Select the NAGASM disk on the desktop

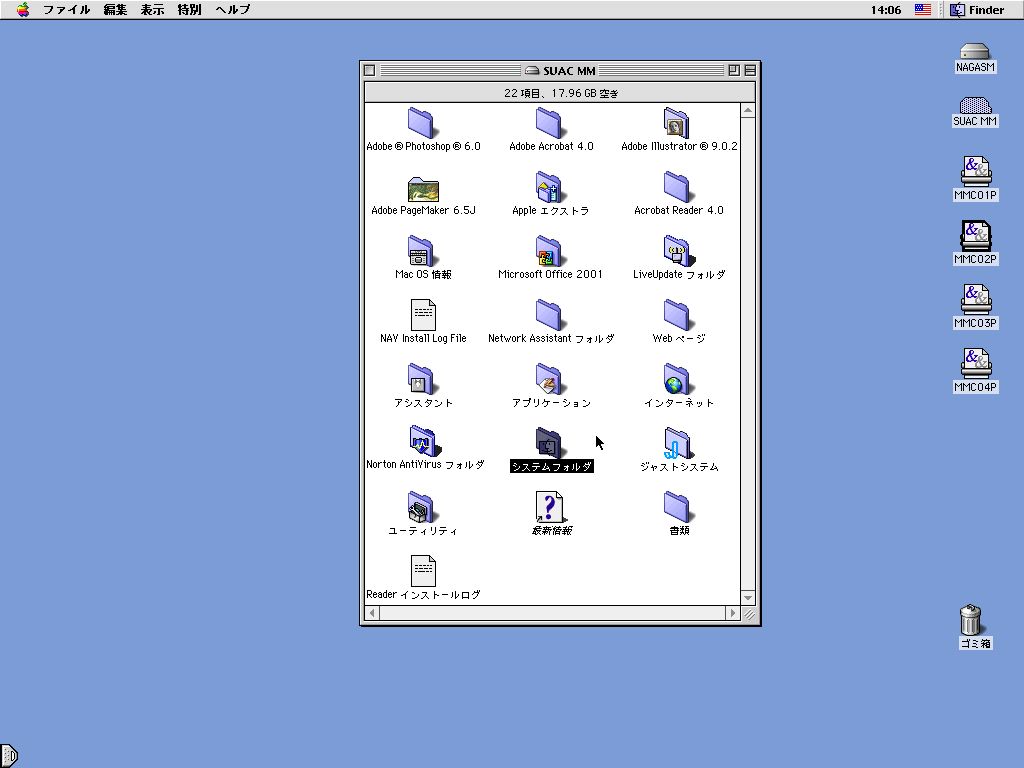[x=974, y=52]
